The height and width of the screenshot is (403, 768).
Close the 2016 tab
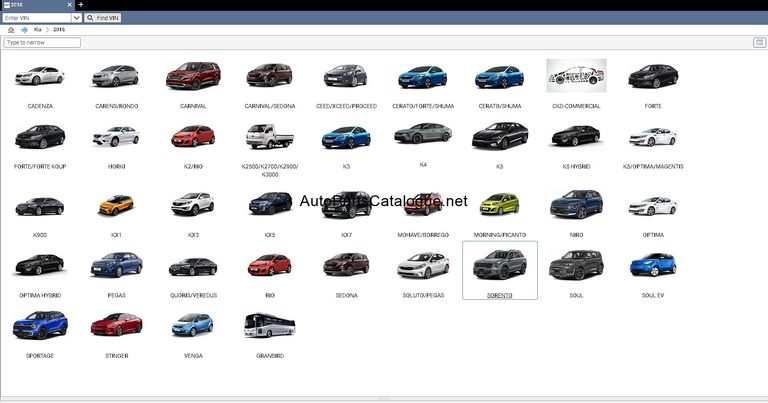click(x=70, y=5)
